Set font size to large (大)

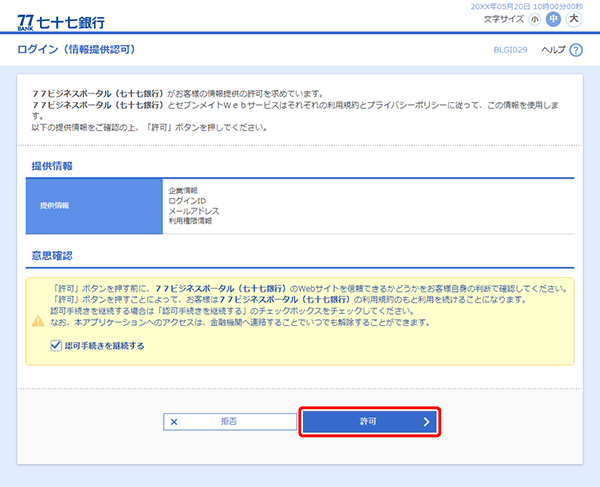[x=574, y=19]
